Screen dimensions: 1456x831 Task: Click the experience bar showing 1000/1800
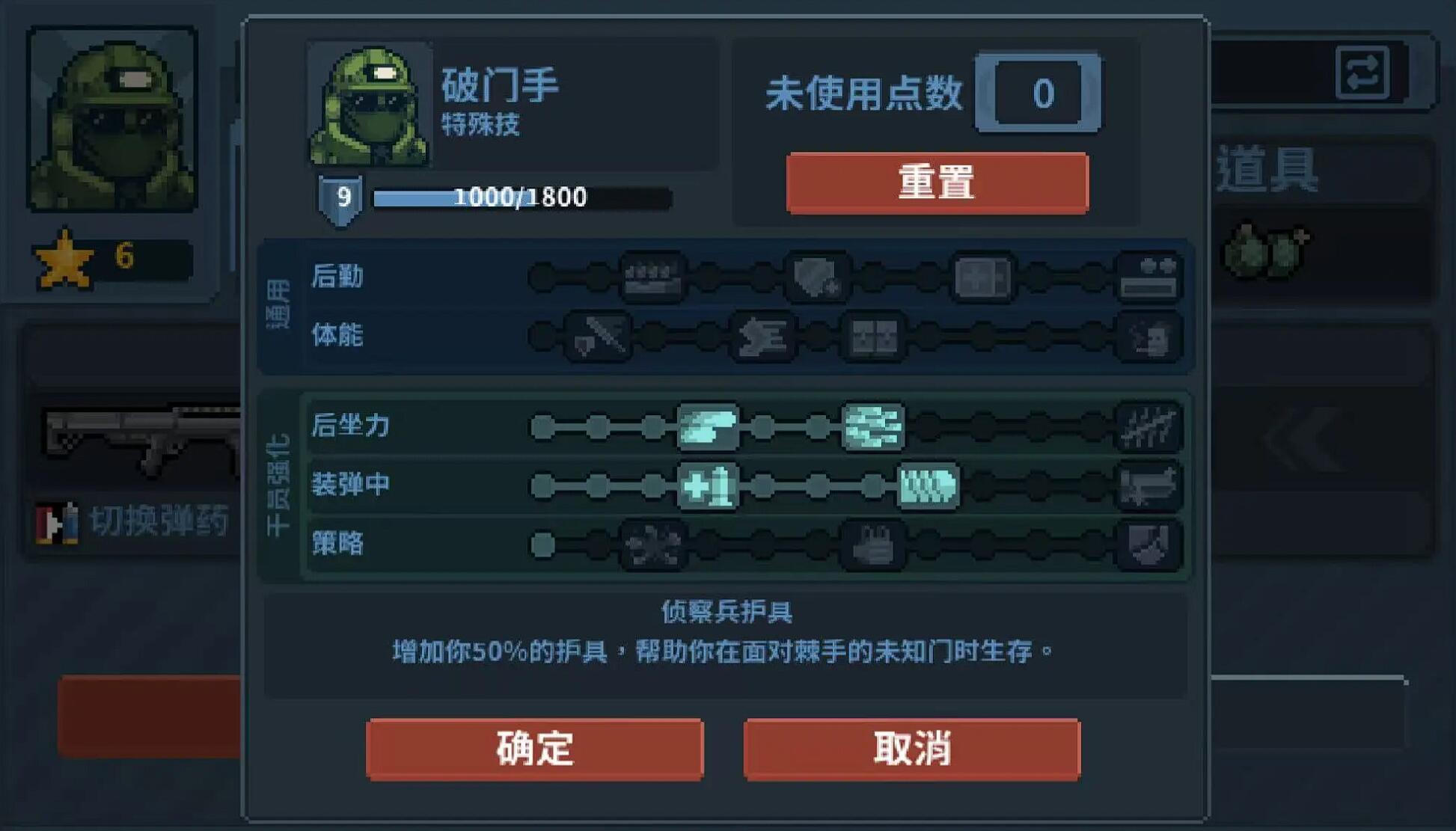click(522, 198)
